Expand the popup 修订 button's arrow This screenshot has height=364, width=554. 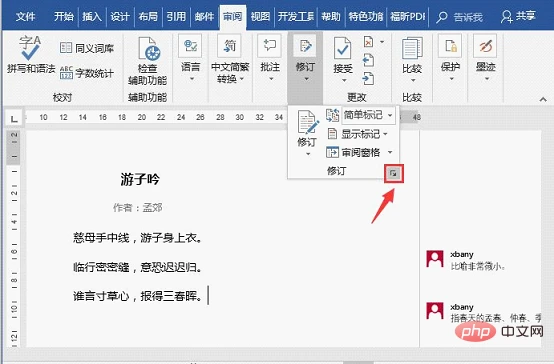[308, 154]
